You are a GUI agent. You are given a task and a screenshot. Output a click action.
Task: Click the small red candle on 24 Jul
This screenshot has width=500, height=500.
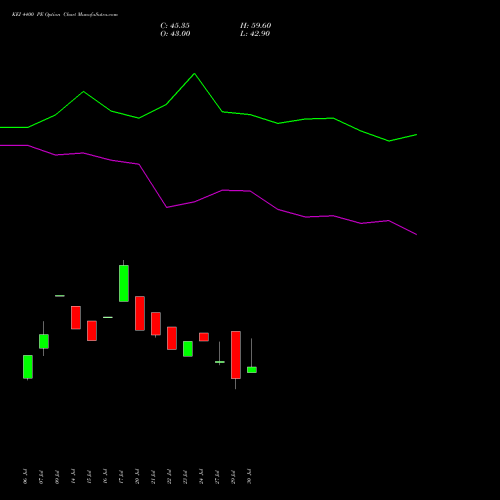pos(204,337)
